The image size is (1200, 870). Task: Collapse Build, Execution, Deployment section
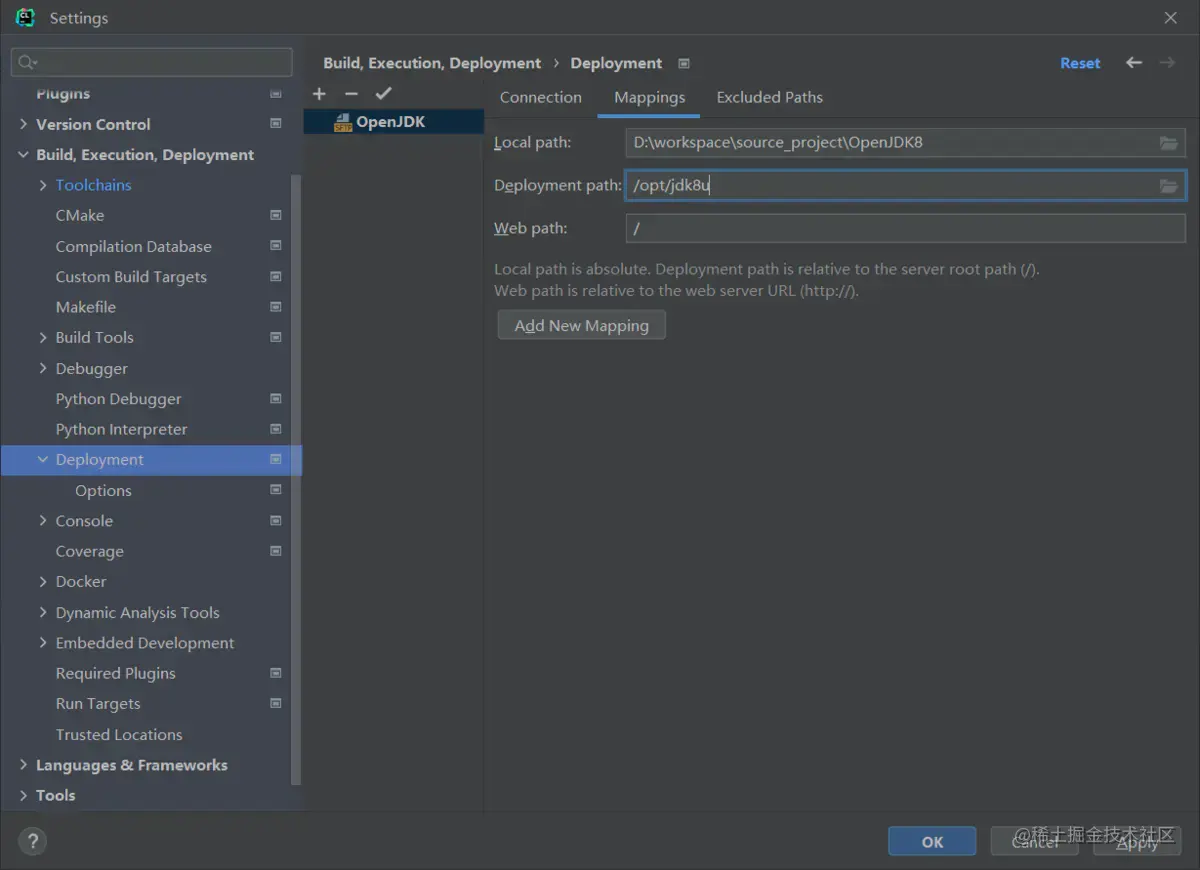[23, 155]
